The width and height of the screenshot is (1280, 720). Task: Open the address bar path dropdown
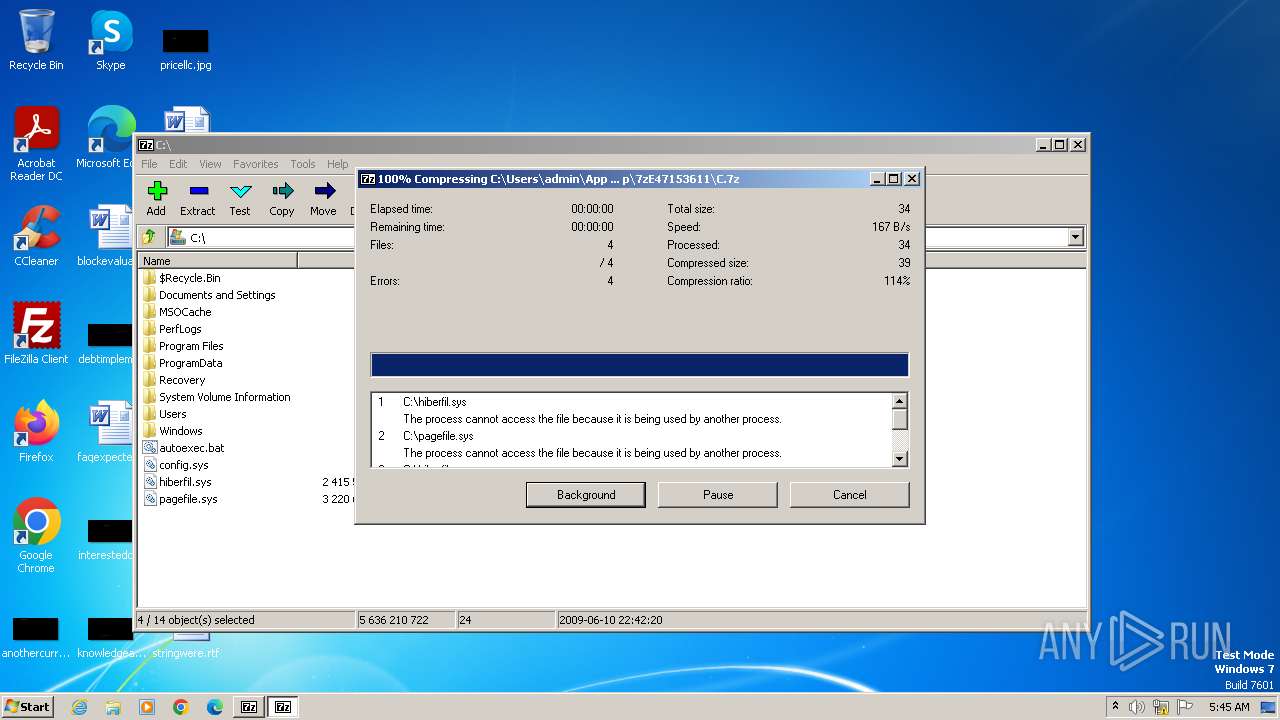point(1076,237)
